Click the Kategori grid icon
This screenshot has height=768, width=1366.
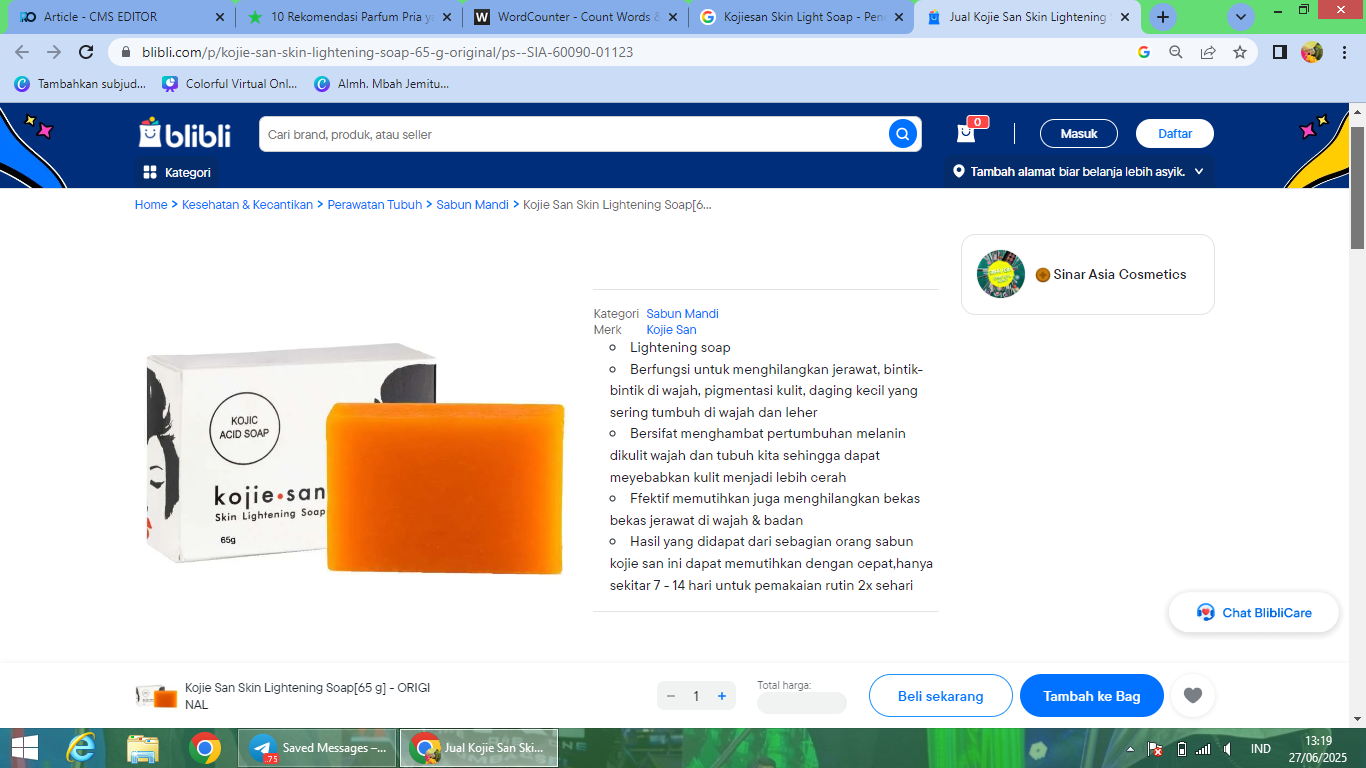click(x=150, y=172)
